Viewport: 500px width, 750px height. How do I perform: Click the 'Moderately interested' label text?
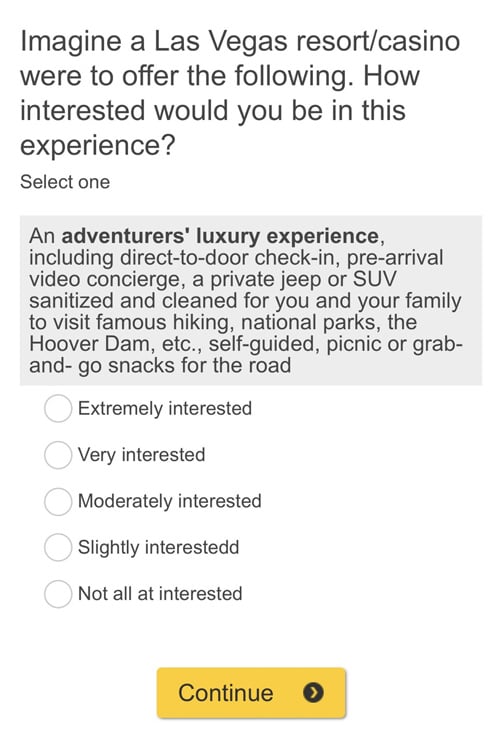[x=169, y=501]
